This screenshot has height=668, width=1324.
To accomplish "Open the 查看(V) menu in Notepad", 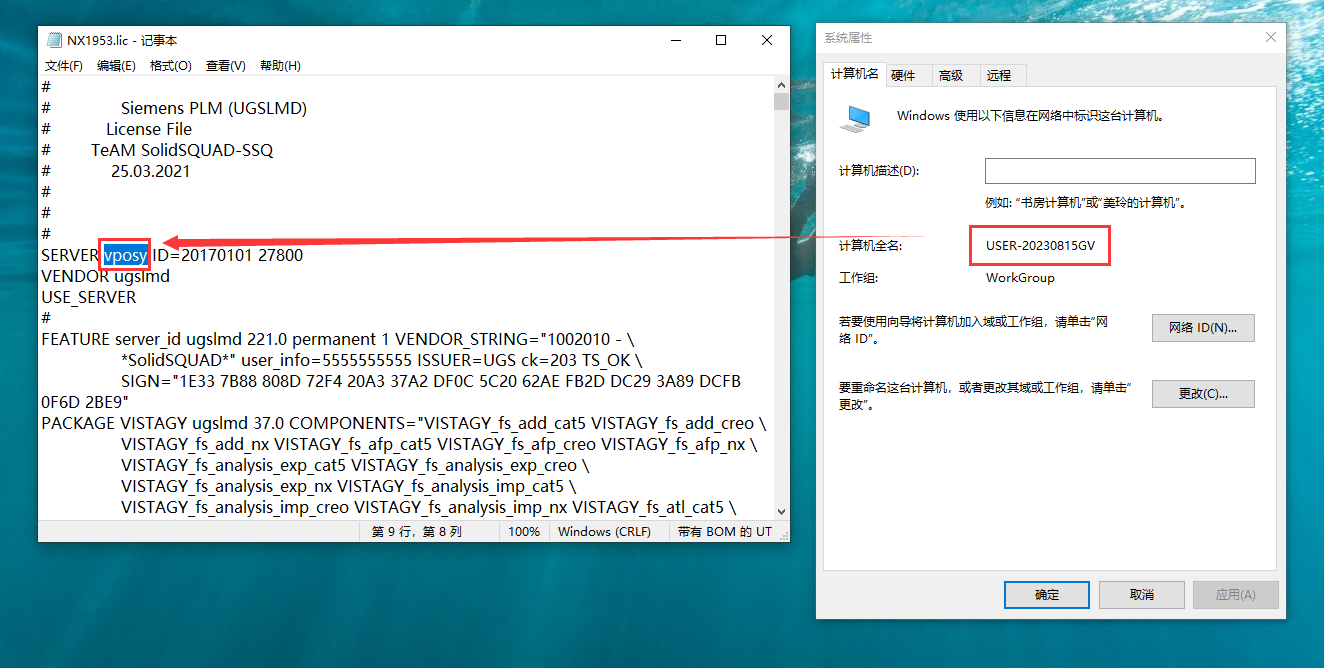I will tap(225, 66).
